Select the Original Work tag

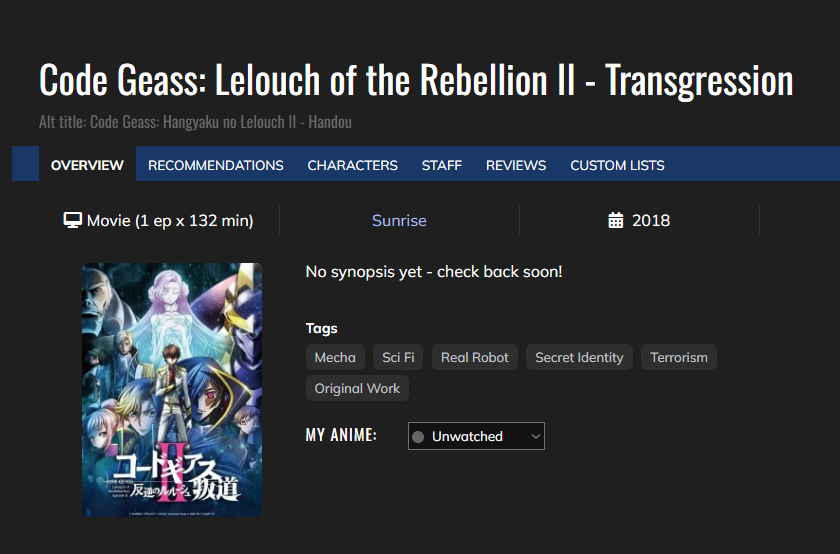point(357,388)
